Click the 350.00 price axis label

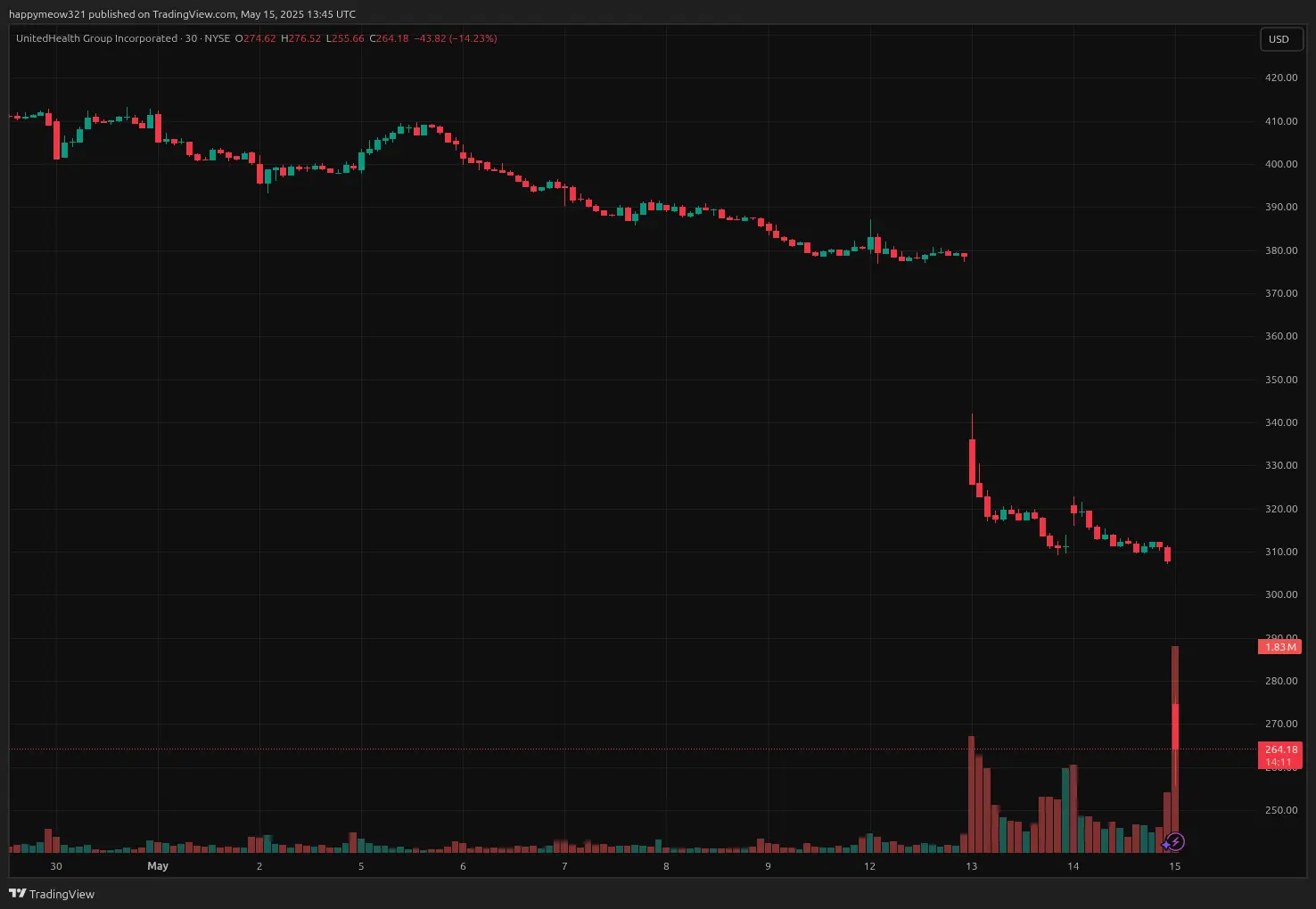1281,380
